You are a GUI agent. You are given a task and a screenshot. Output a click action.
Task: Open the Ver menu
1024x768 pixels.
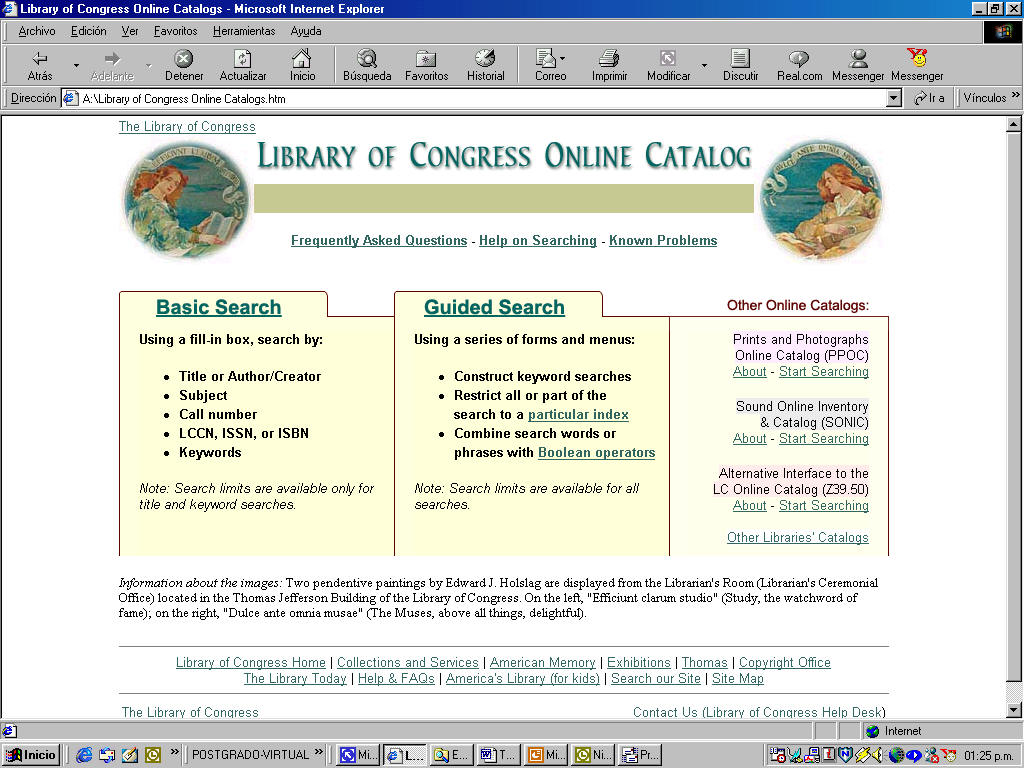click(130, 31)
